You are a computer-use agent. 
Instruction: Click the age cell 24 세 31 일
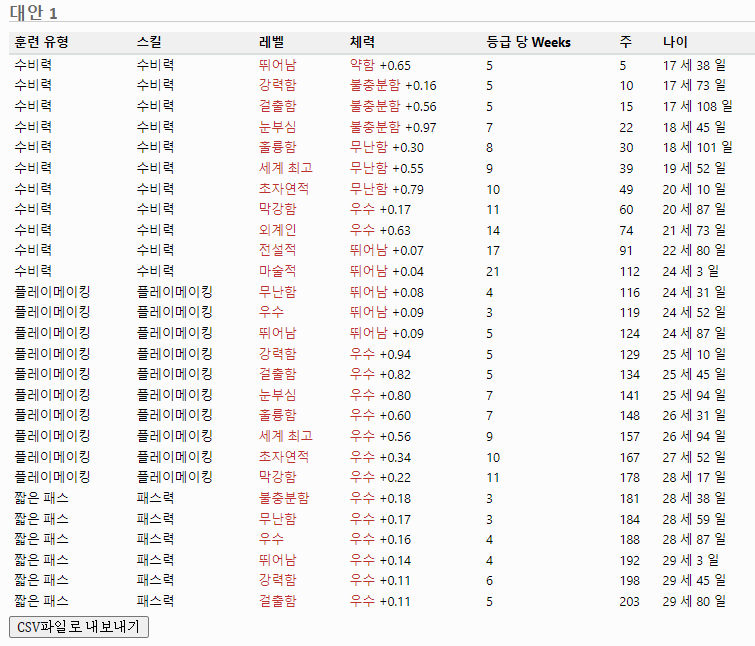(x=694, y=292)
